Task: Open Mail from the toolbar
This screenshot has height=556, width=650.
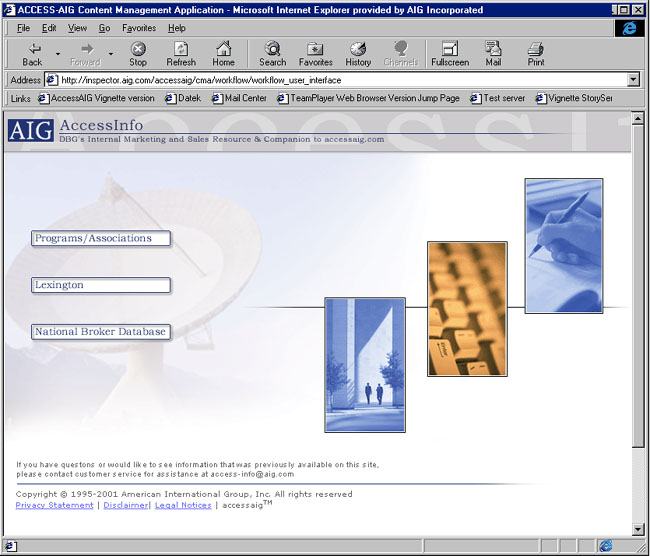Action: point(493,54)
